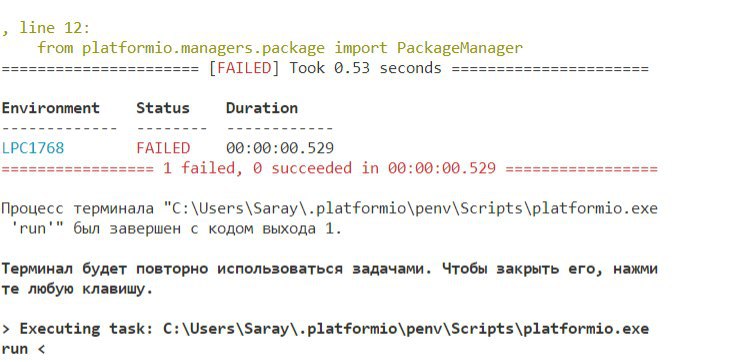Viewport: 740px width, 362px height.
Task: Click the 'Процесс терминала' text
Action: (x=77, y=208)
